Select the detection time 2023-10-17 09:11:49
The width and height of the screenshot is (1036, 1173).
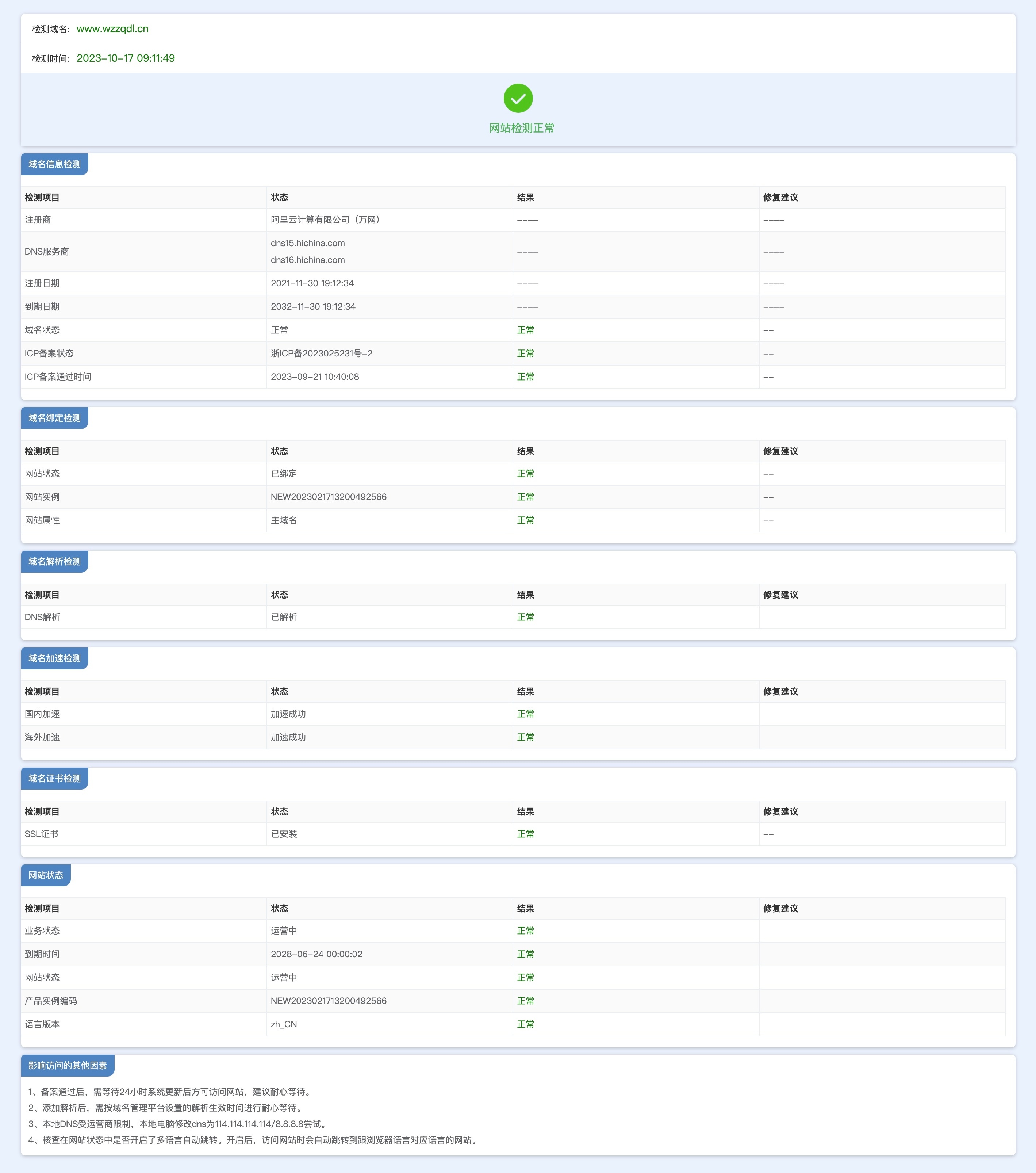(x=126, y=58)
